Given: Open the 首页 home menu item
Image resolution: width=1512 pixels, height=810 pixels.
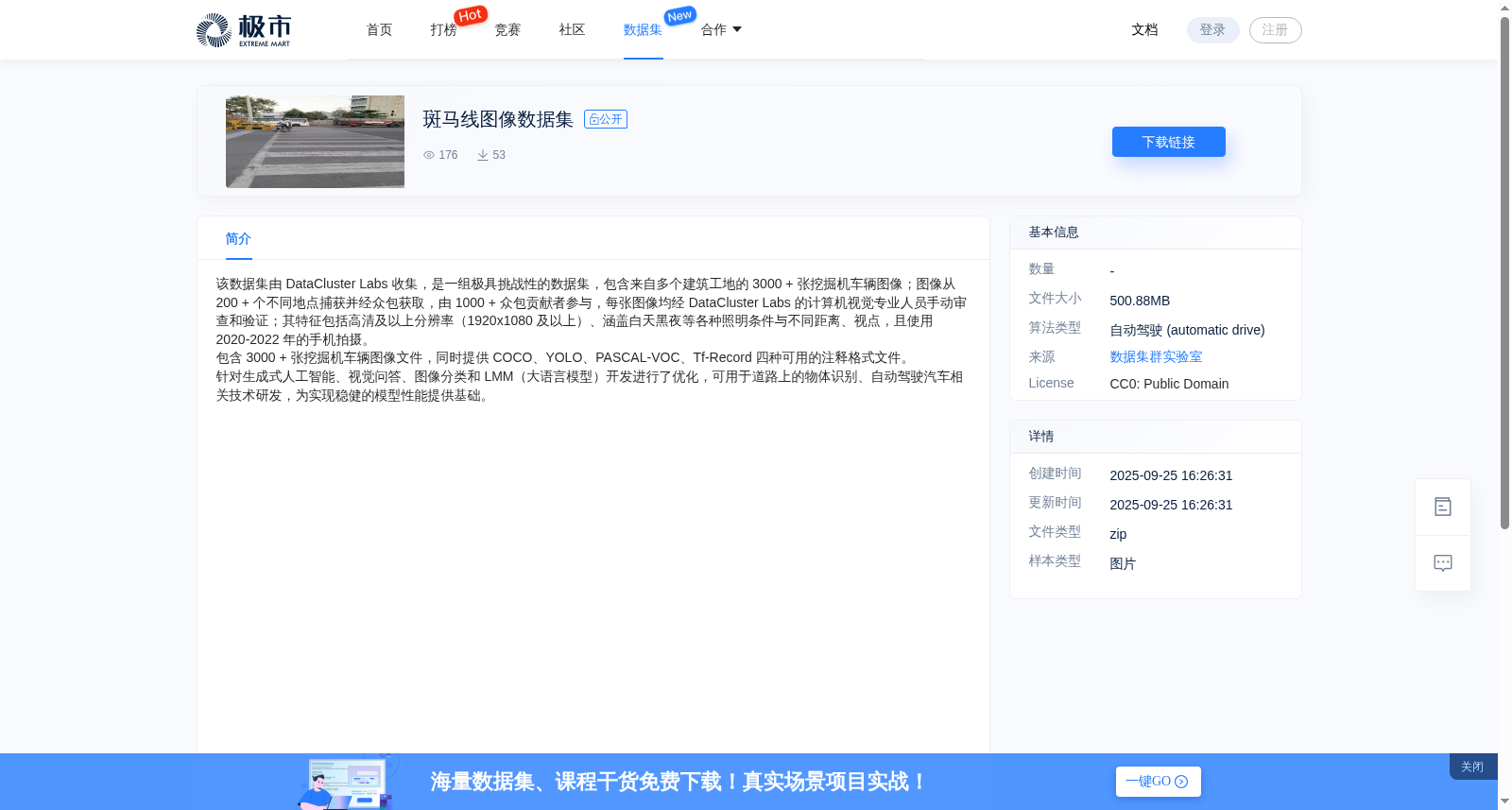Looking at the screenshot, I should tap(379, 30).
